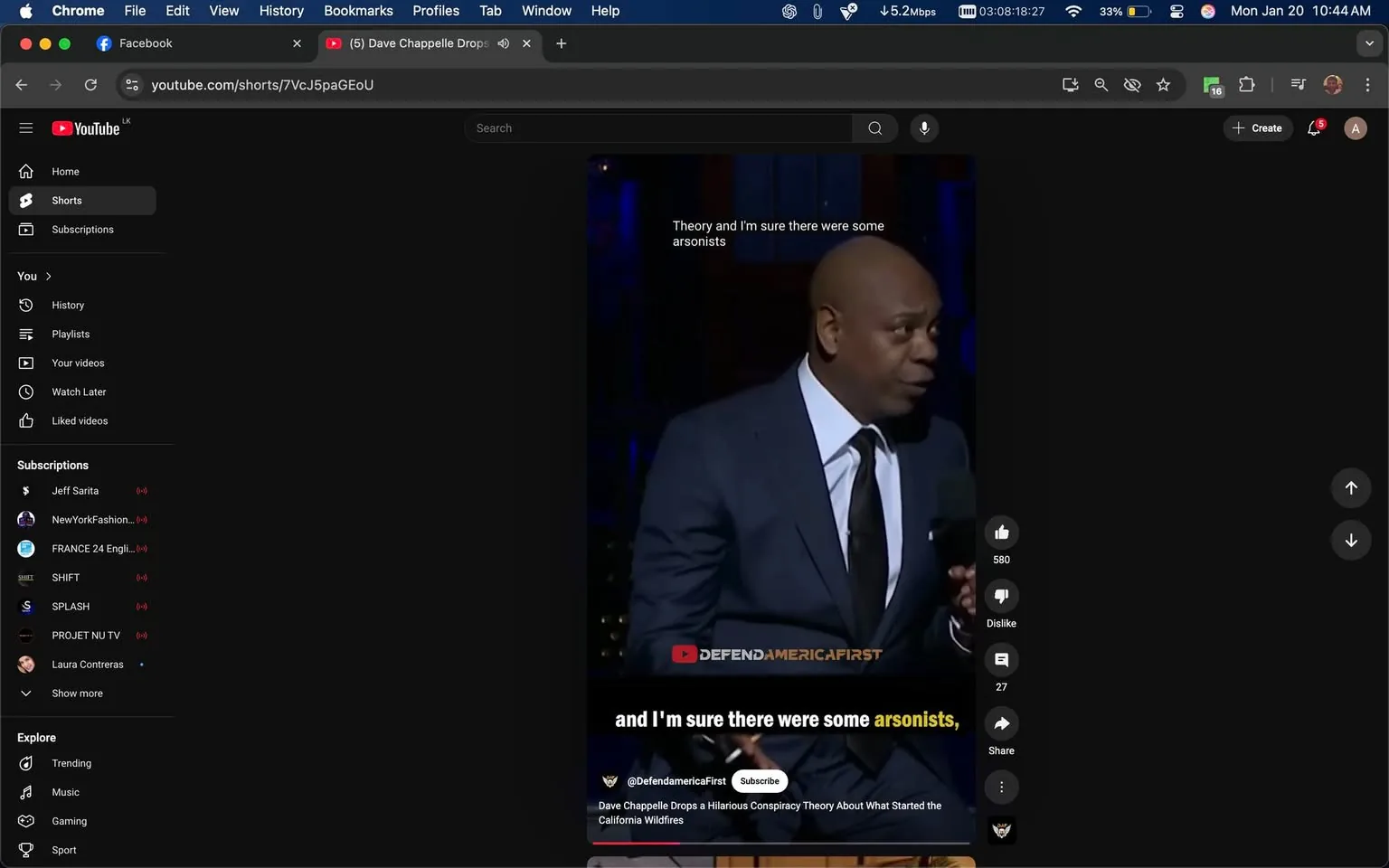Subscribe to @DefendamericaFirst channel
1389x868 pixels.
point(759,781)
